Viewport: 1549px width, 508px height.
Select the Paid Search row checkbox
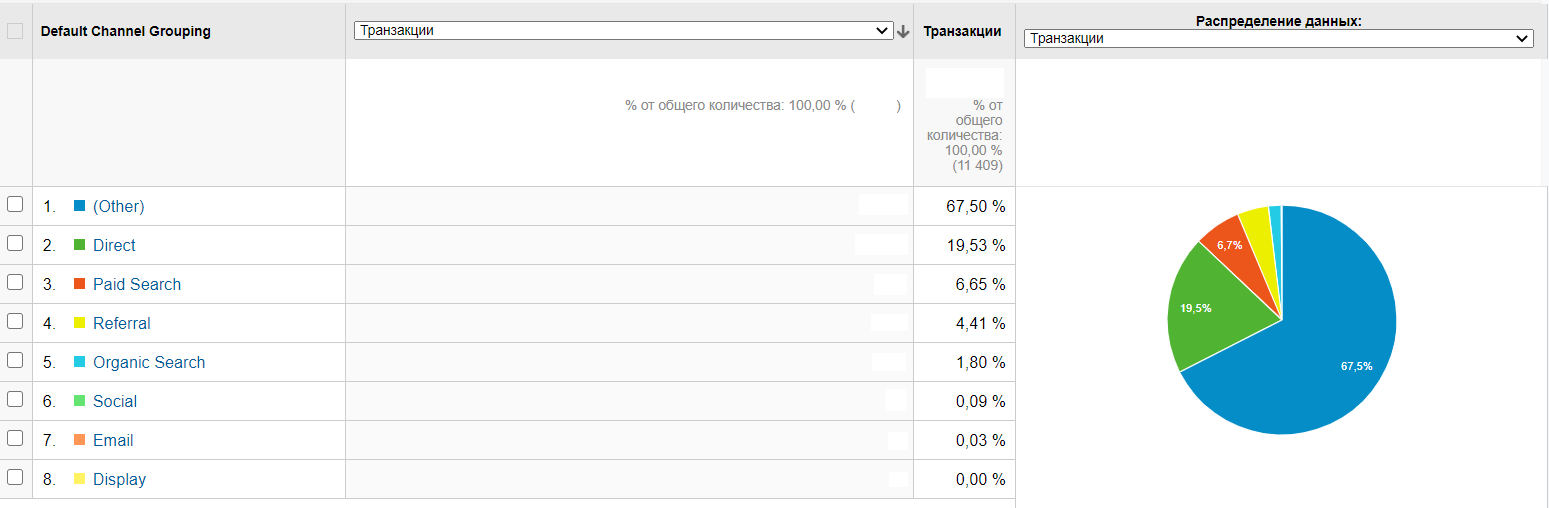click(x=15, y=282)
